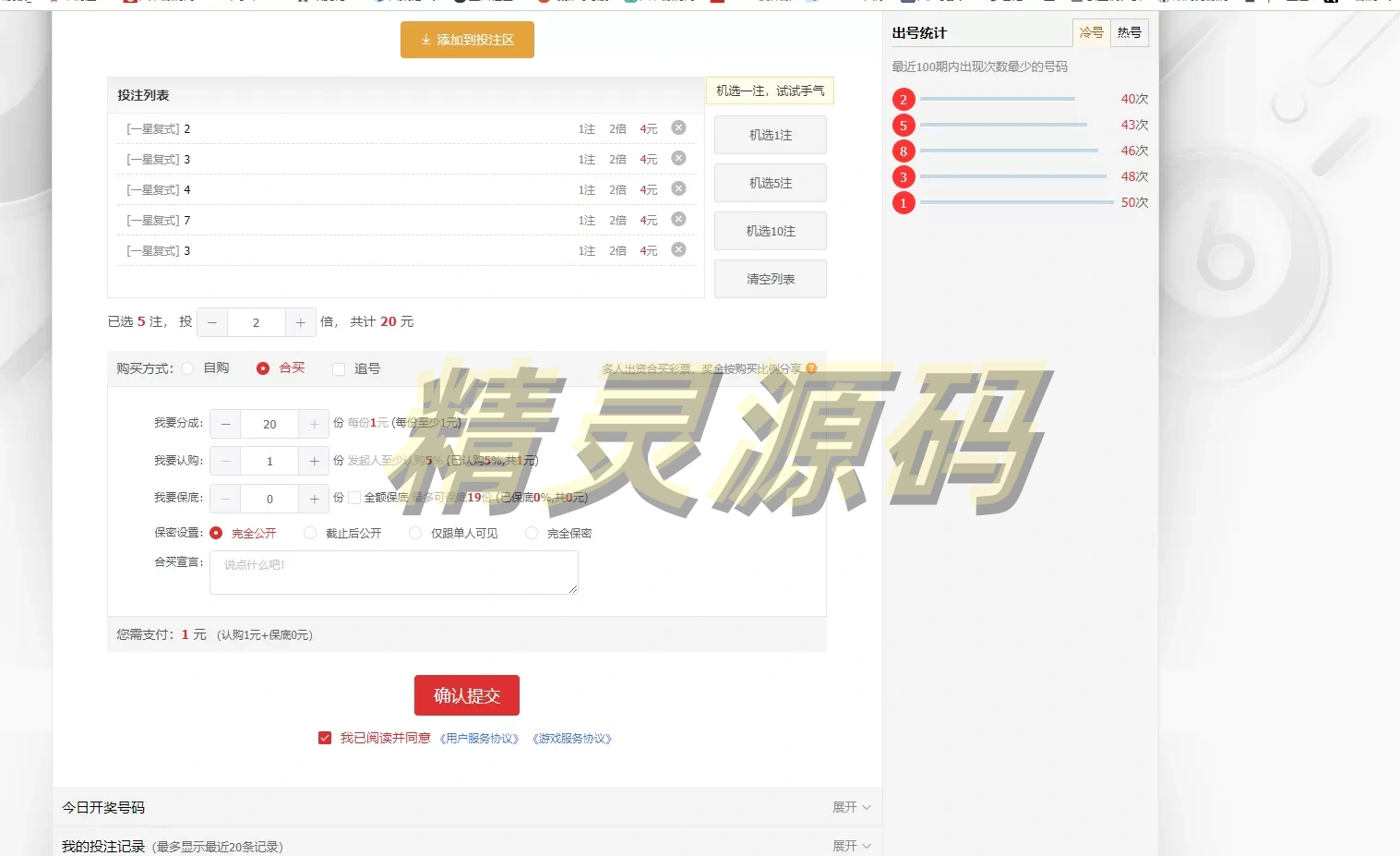This screenshot has height=856, width=1400.
Task: Click 确认提交 button
Action: click(x=467, y=695)
